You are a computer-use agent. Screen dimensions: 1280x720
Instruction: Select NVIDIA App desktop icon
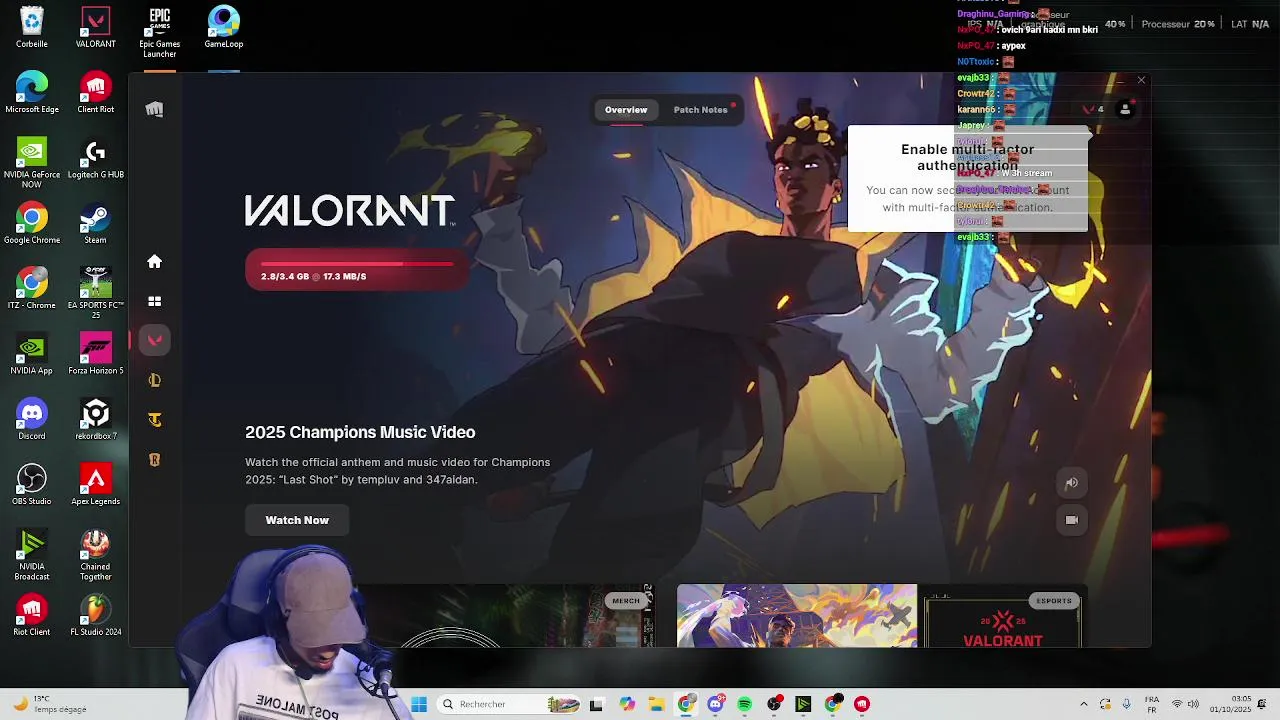(x=32, y=355)
